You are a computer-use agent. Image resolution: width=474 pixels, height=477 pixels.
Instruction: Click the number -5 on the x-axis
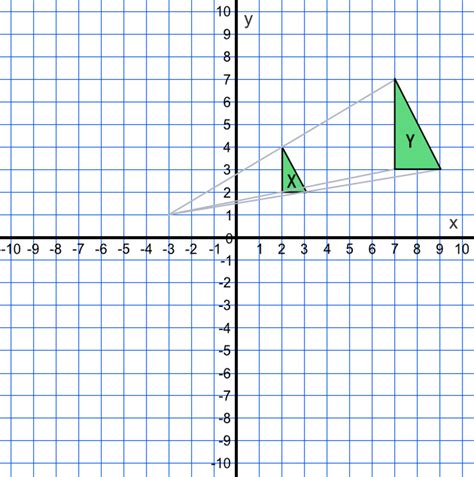(123, 249)
